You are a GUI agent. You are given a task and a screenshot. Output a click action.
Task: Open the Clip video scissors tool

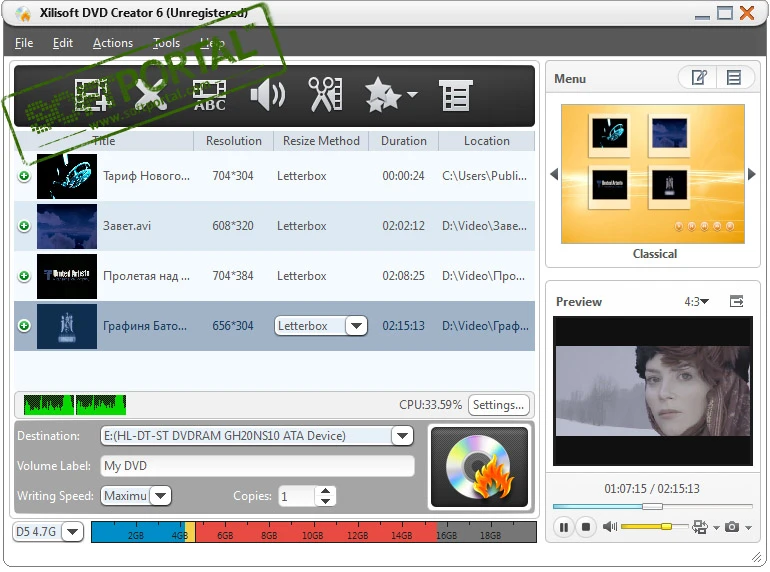324,96
